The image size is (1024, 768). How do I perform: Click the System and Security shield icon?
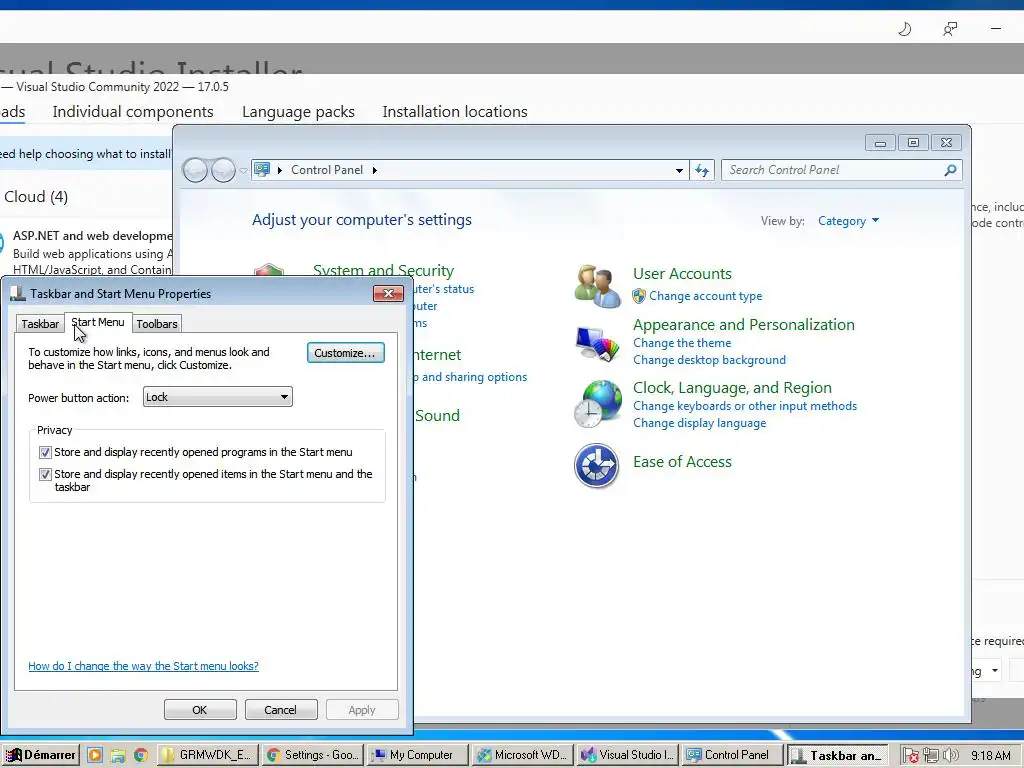[269, 270]
